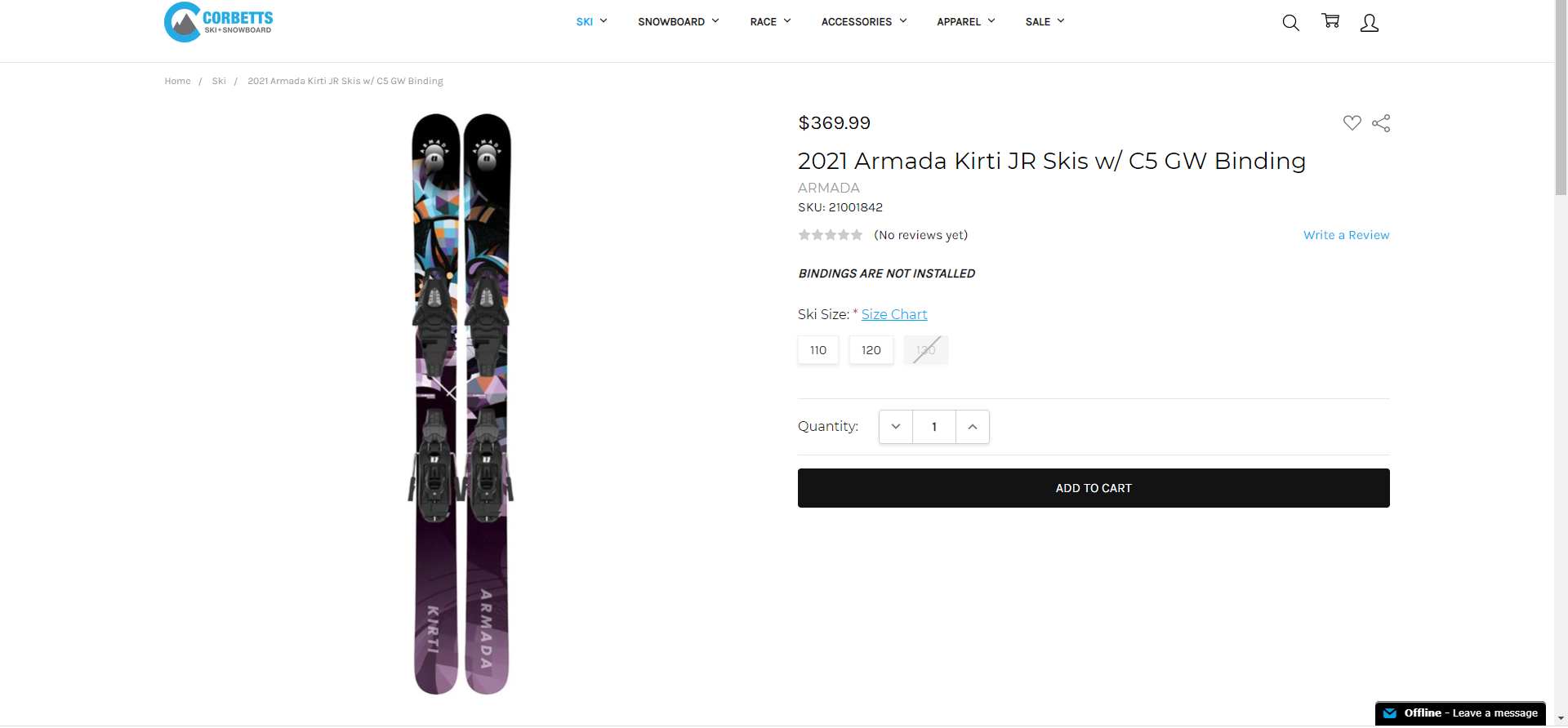View the shopping cart icon
Viewport: 1568px width, 728px height.
coord(1330,21)
